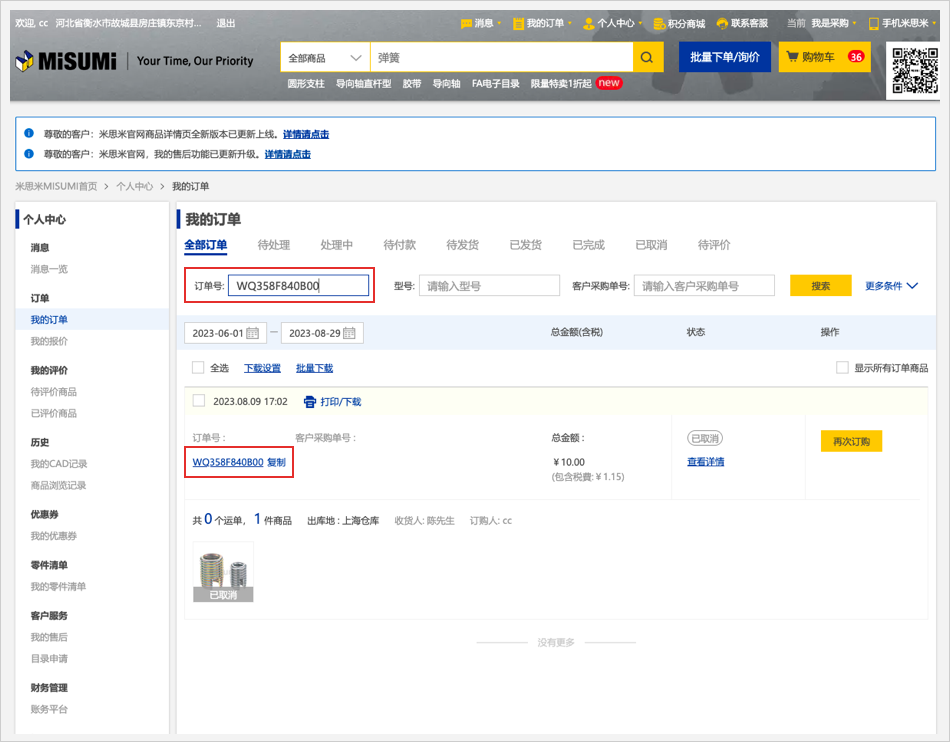
Task: Click the 型号 input field
Action: (x=489, y=286)
